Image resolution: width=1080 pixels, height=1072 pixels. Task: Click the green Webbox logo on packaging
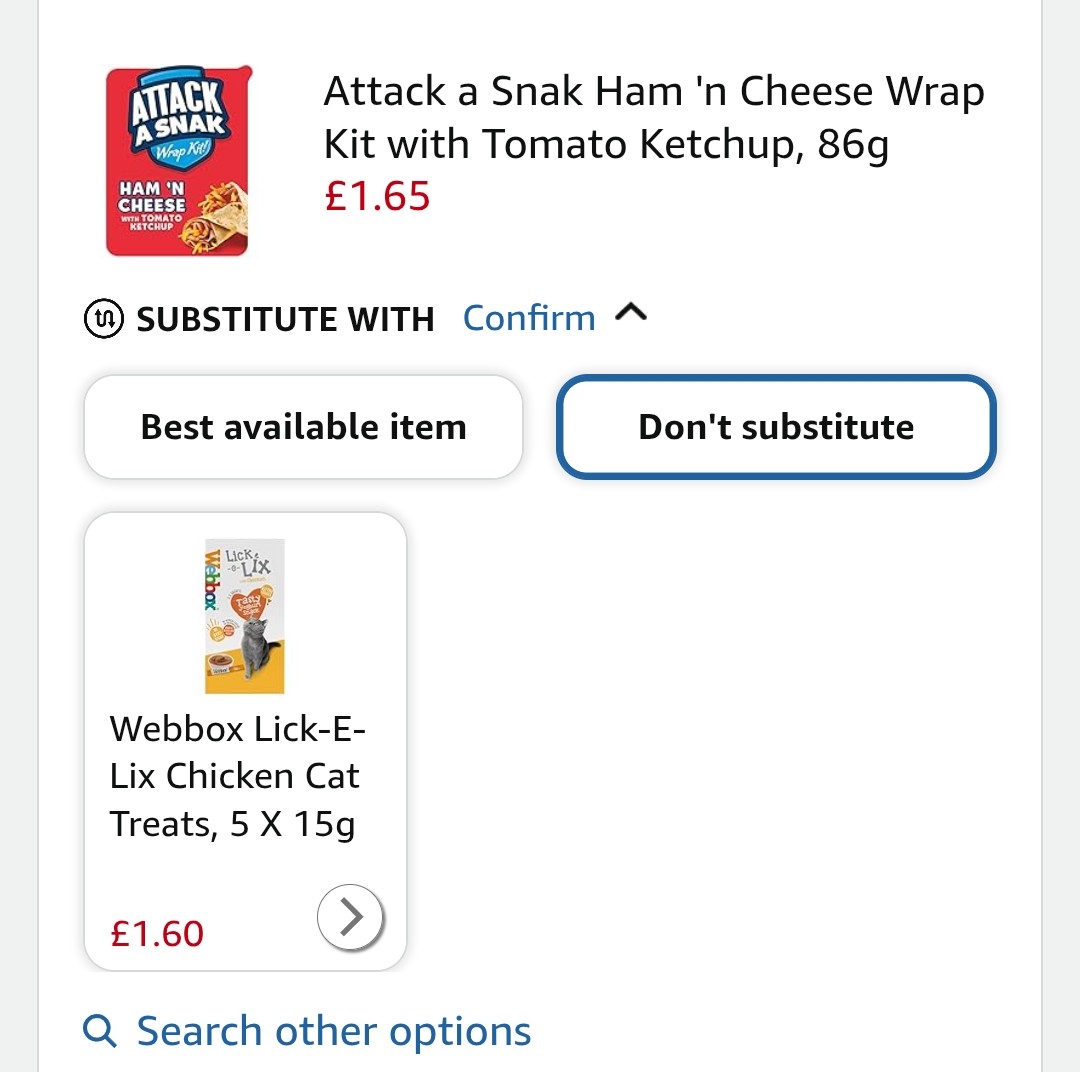pyautogui.click(x=212, y=579)
